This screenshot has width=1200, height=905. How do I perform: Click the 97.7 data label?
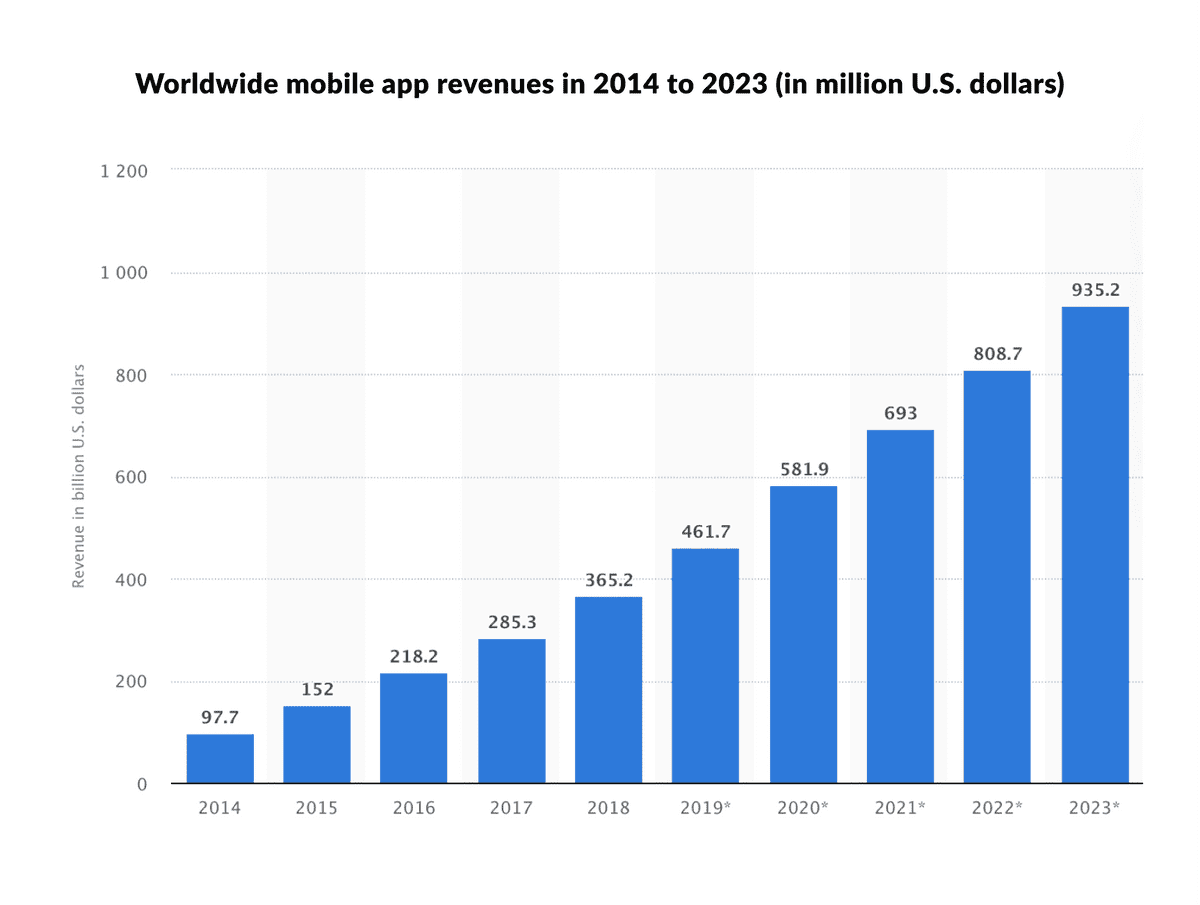(x=218, y=717)
